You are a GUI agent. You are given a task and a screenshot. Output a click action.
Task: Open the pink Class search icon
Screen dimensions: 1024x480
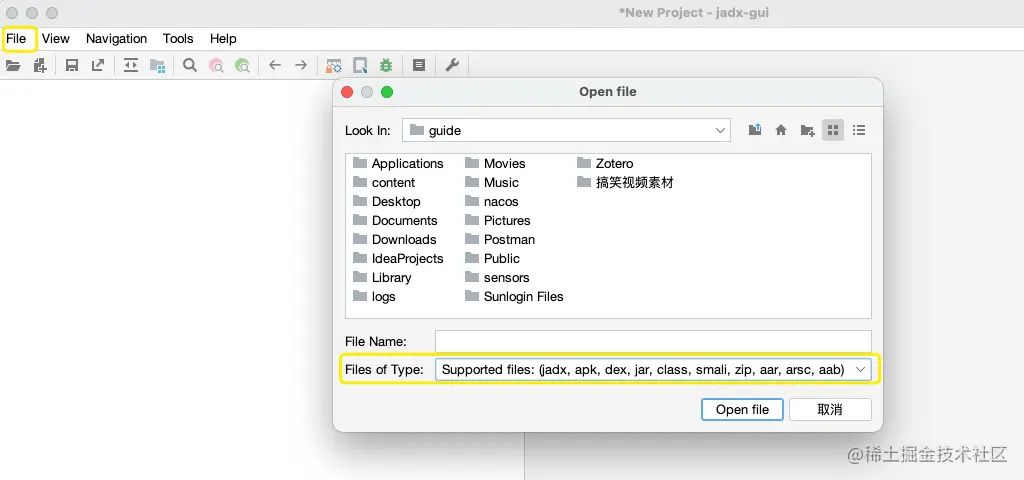click(x=216, y=65)
